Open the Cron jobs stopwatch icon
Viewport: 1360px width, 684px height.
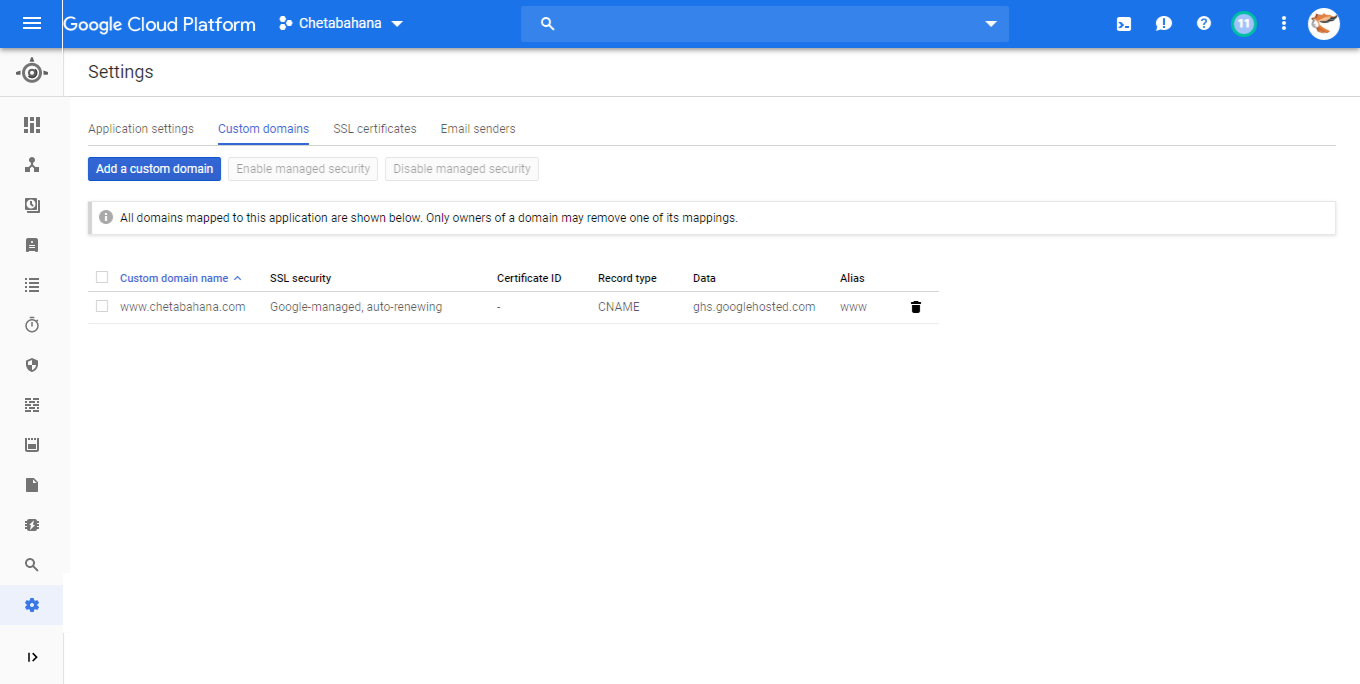(x=32, y=325)
